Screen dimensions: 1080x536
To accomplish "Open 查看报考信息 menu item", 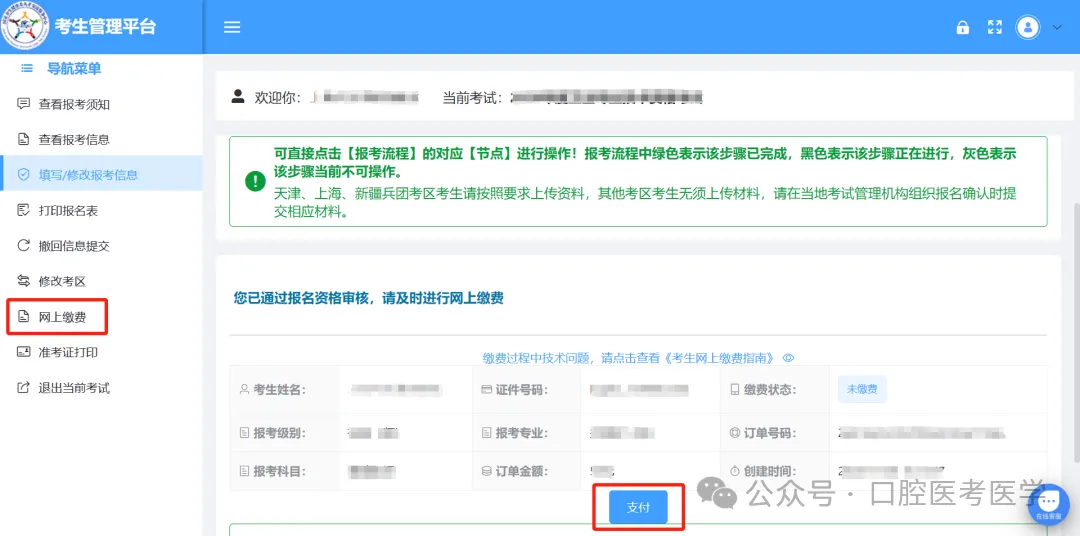I will 101,139.
